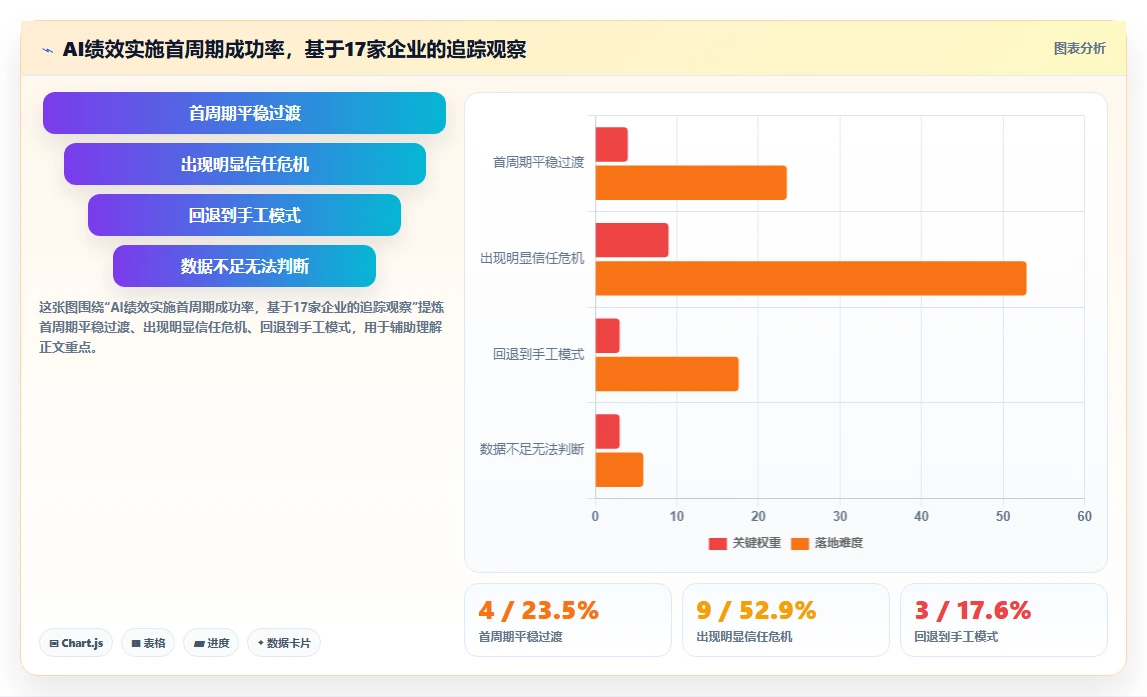Click the chart axis label 出现明显信任危机
Screen dimensions: 1147x697
coord(532,258)
